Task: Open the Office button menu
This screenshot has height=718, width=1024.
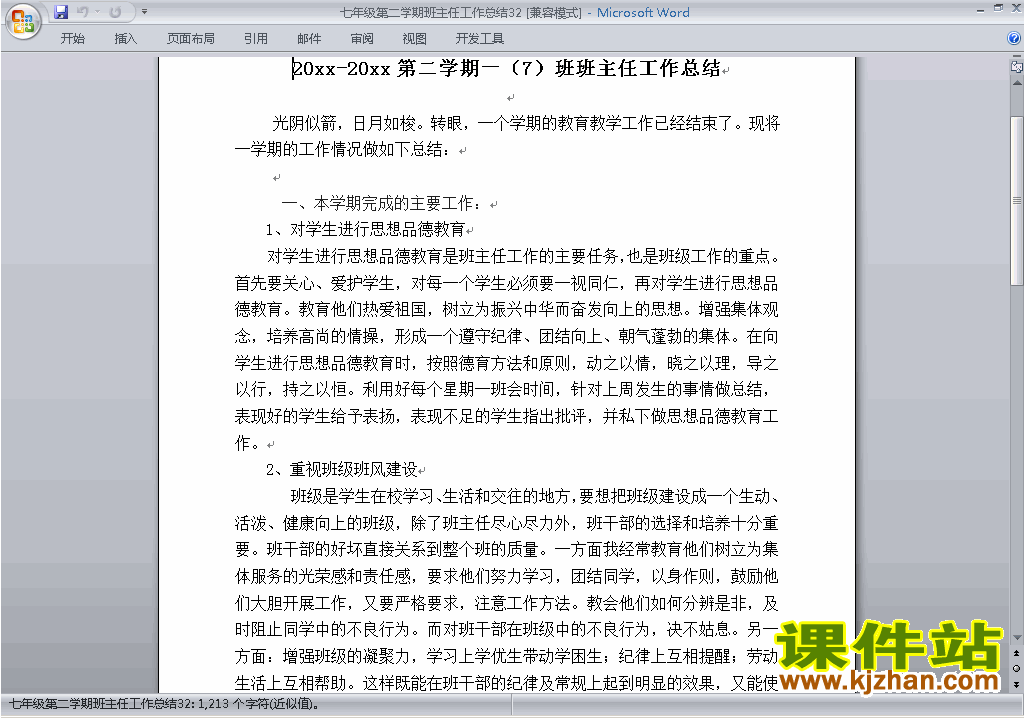Action: (x=23, y=21)
